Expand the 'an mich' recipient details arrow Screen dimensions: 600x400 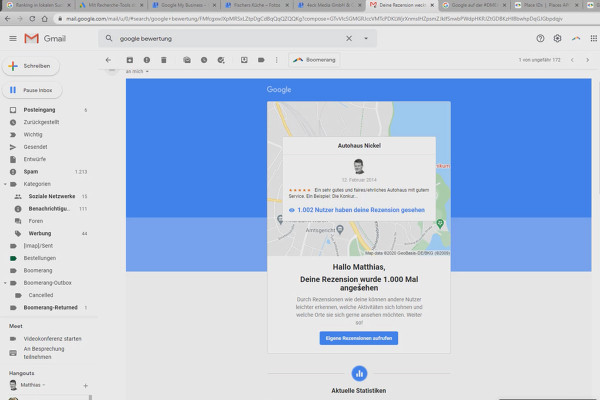[147, 72]
